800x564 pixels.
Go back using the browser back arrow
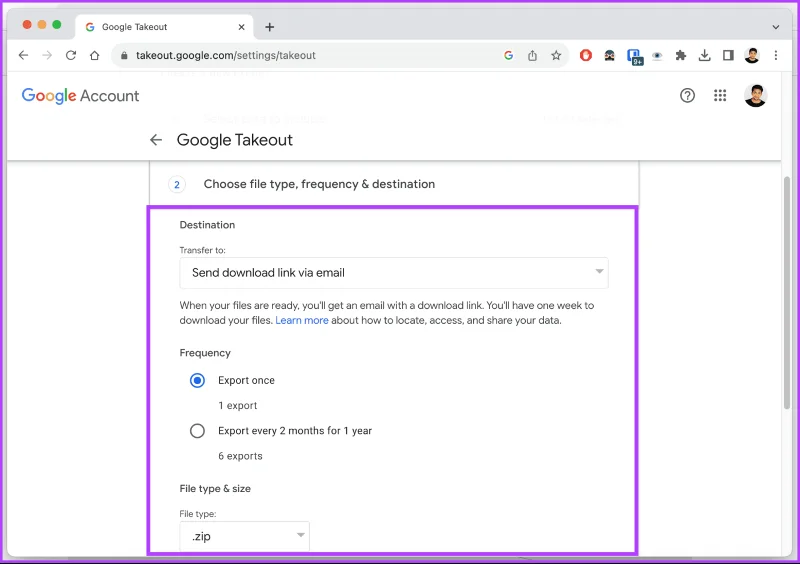click(x=23, y=55)
